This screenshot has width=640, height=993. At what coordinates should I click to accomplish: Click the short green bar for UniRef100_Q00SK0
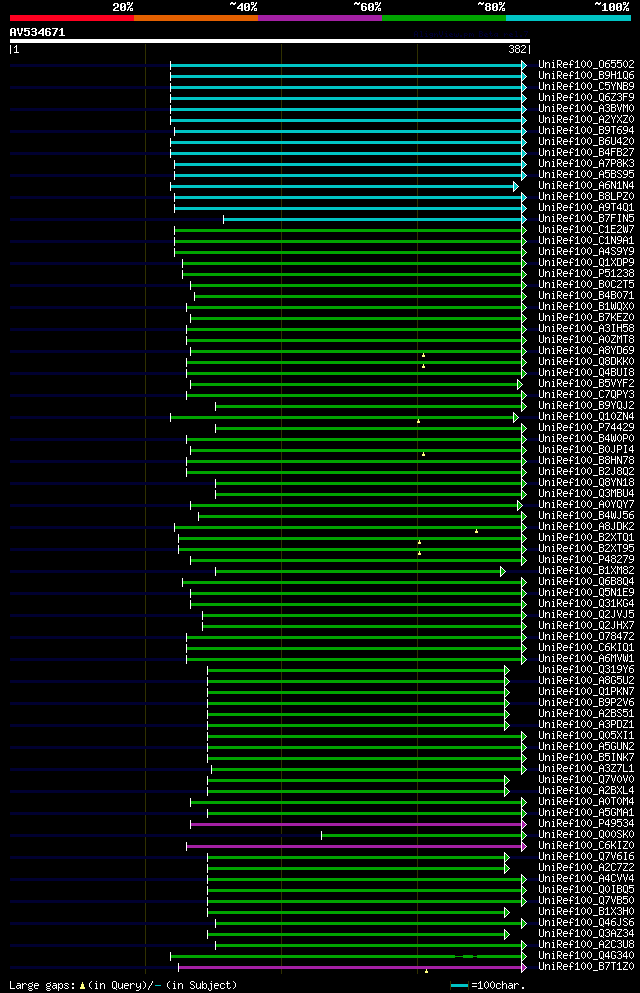(422, 835)
